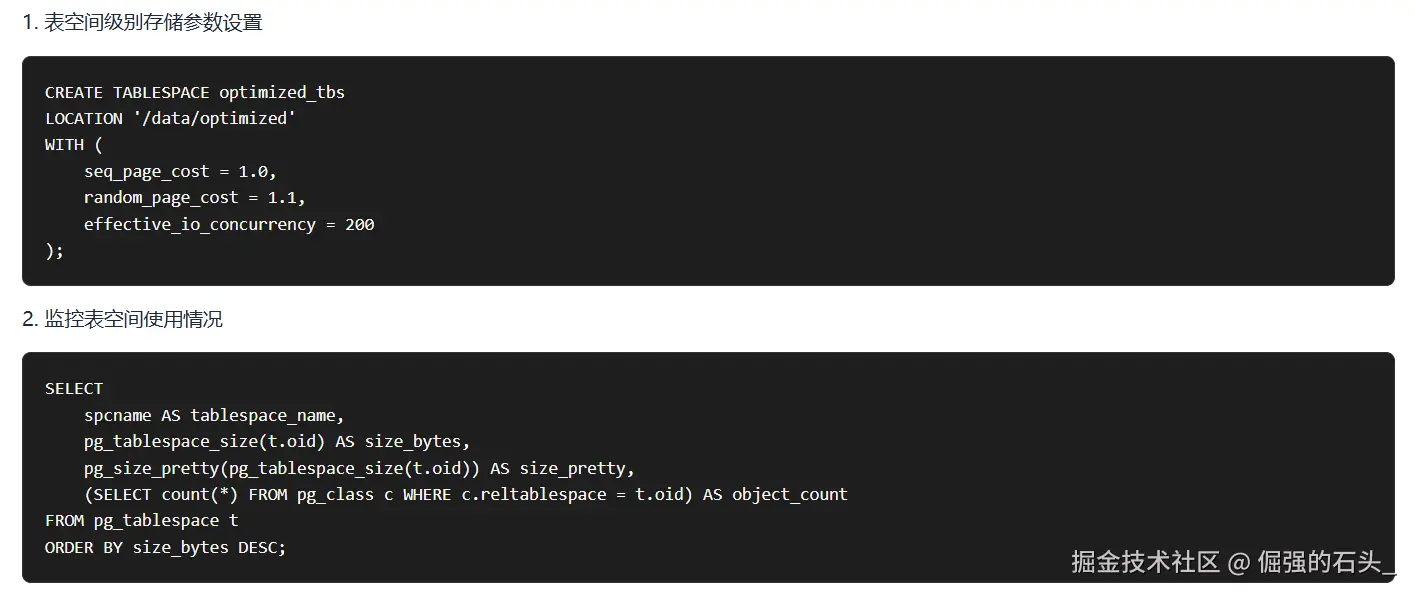Click the CREATE TABLESPACE optimized_tbs line
1415x595 pixels.
(194, 92)
